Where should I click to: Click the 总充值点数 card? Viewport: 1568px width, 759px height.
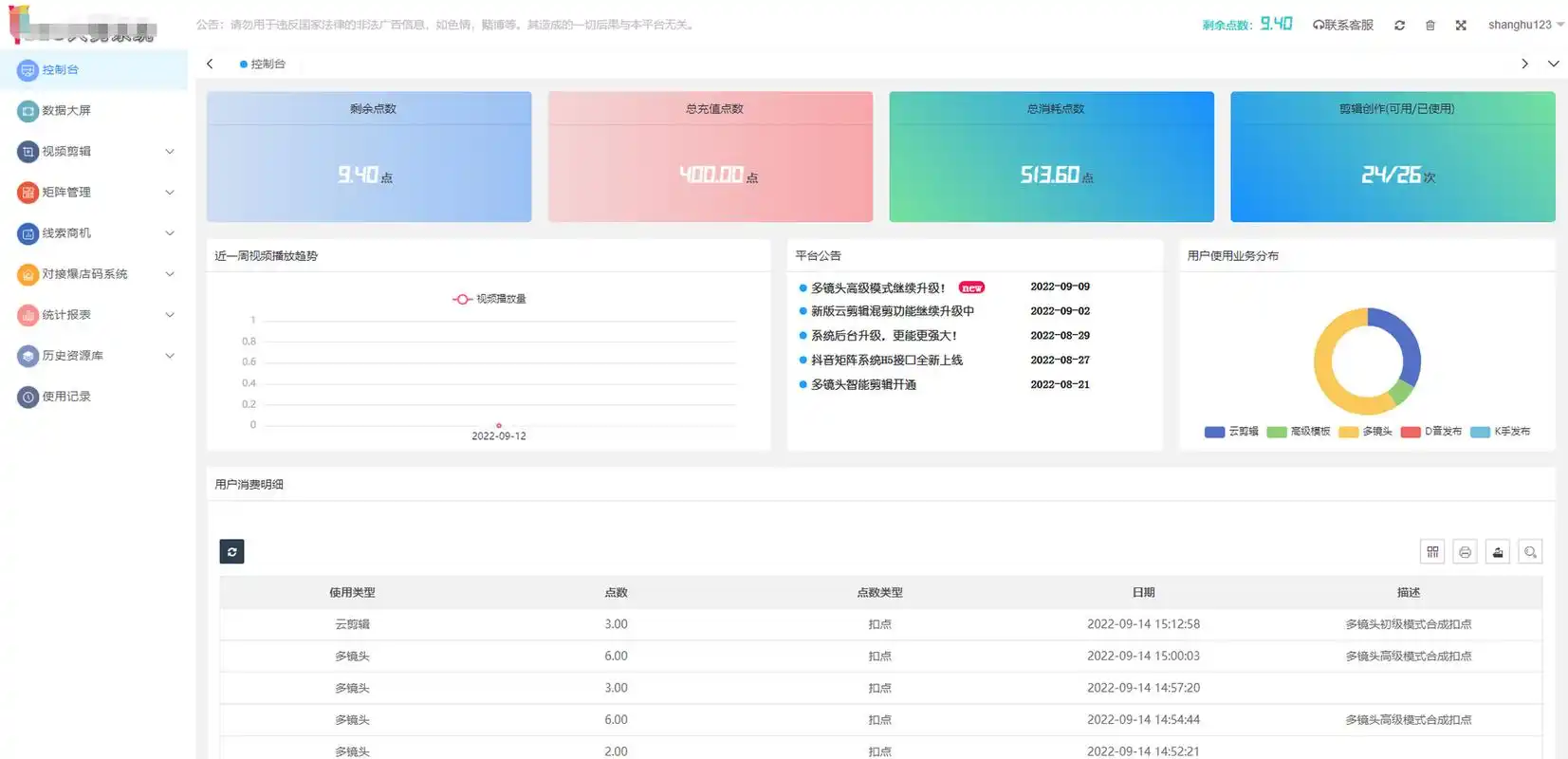coord(710,157)
